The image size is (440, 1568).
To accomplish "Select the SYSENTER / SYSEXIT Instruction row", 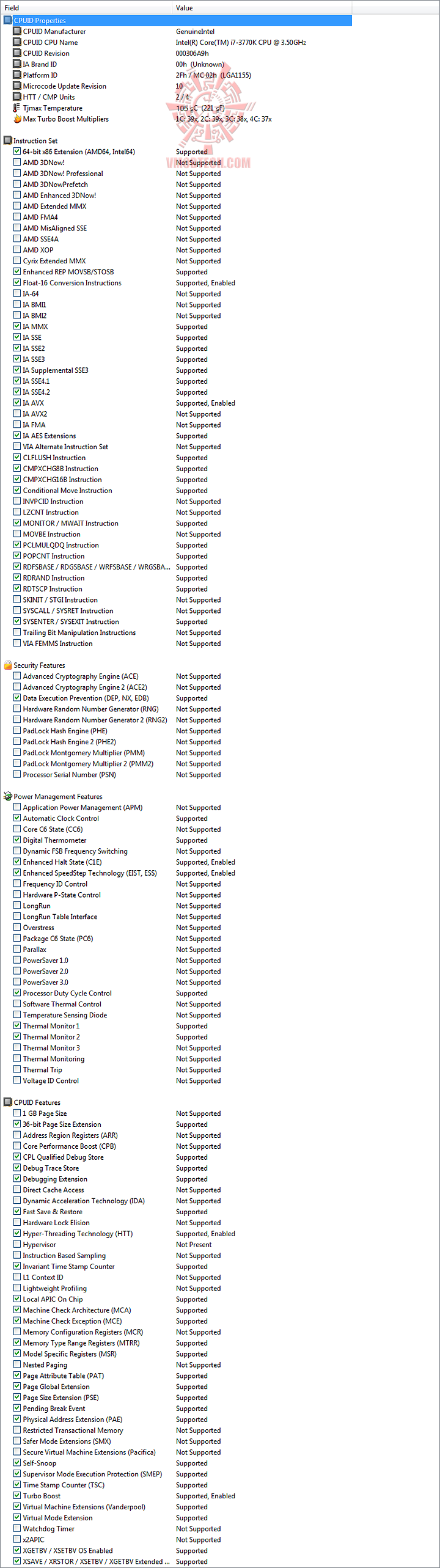I will coord(177,622).
